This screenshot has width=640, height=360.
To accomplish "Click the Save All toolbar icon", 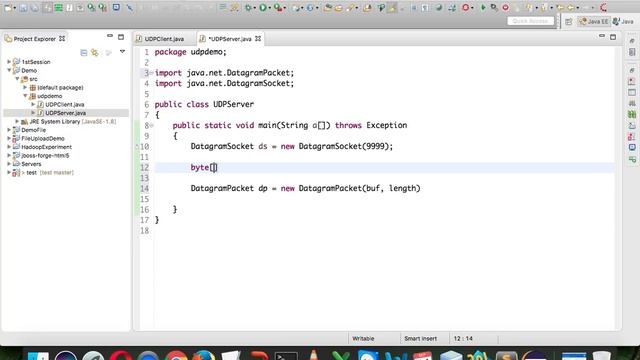I will (35, 7).
